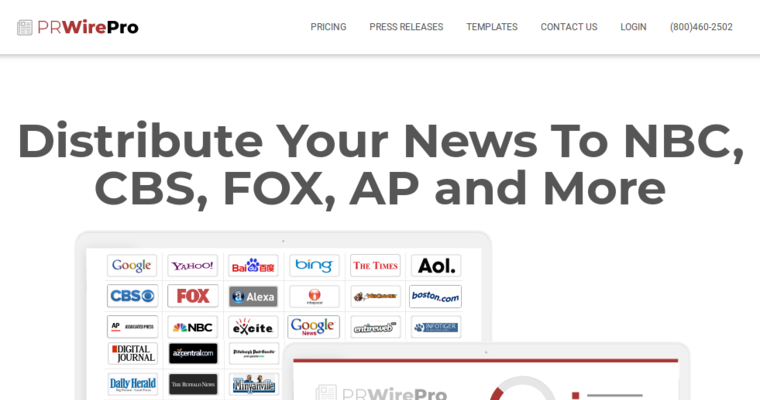
Task: Click the Google logo tile
Action: point(132,266)
